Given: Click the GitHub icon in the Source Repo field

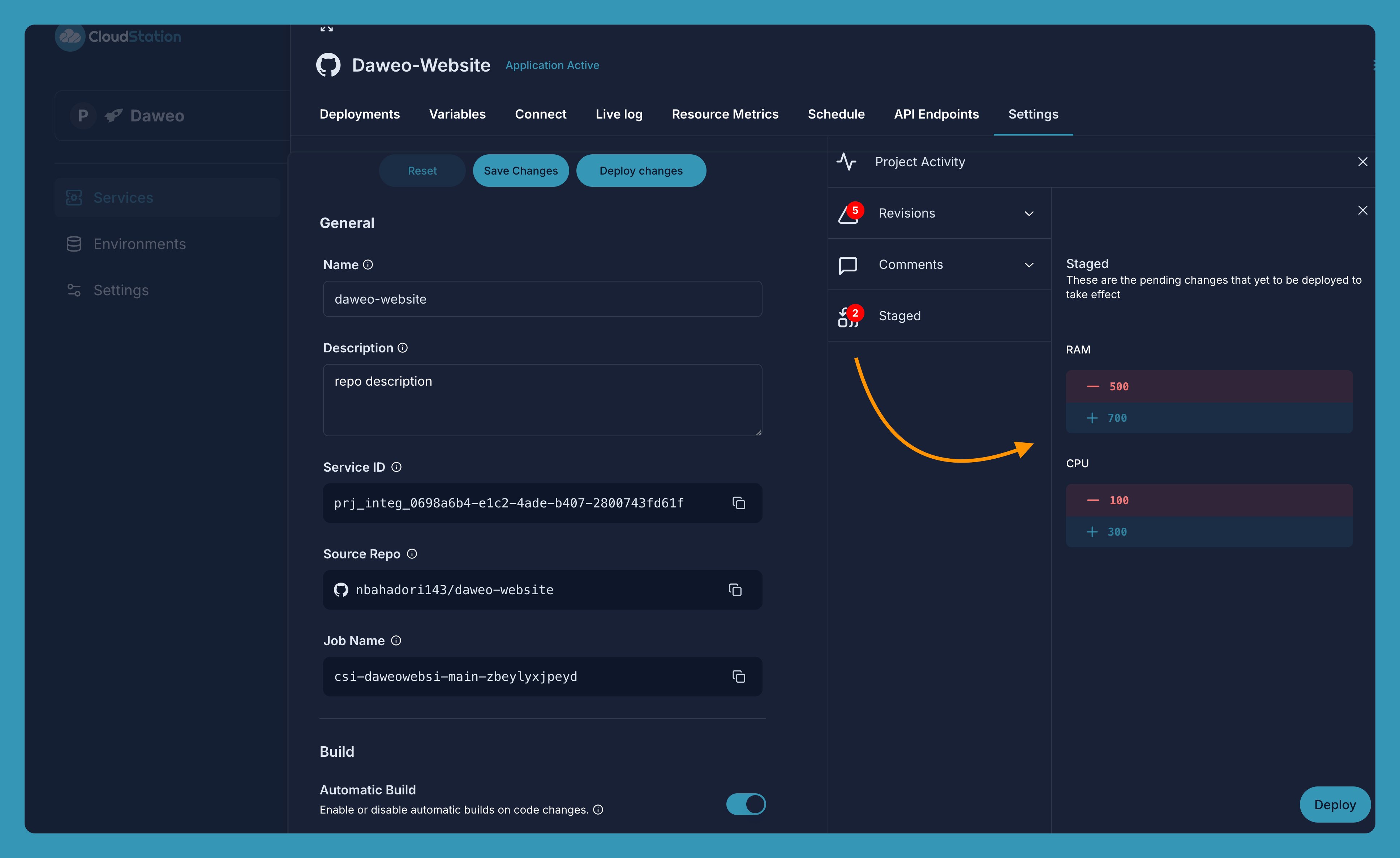Looking at the screenshot, I should tap(341, 590).
